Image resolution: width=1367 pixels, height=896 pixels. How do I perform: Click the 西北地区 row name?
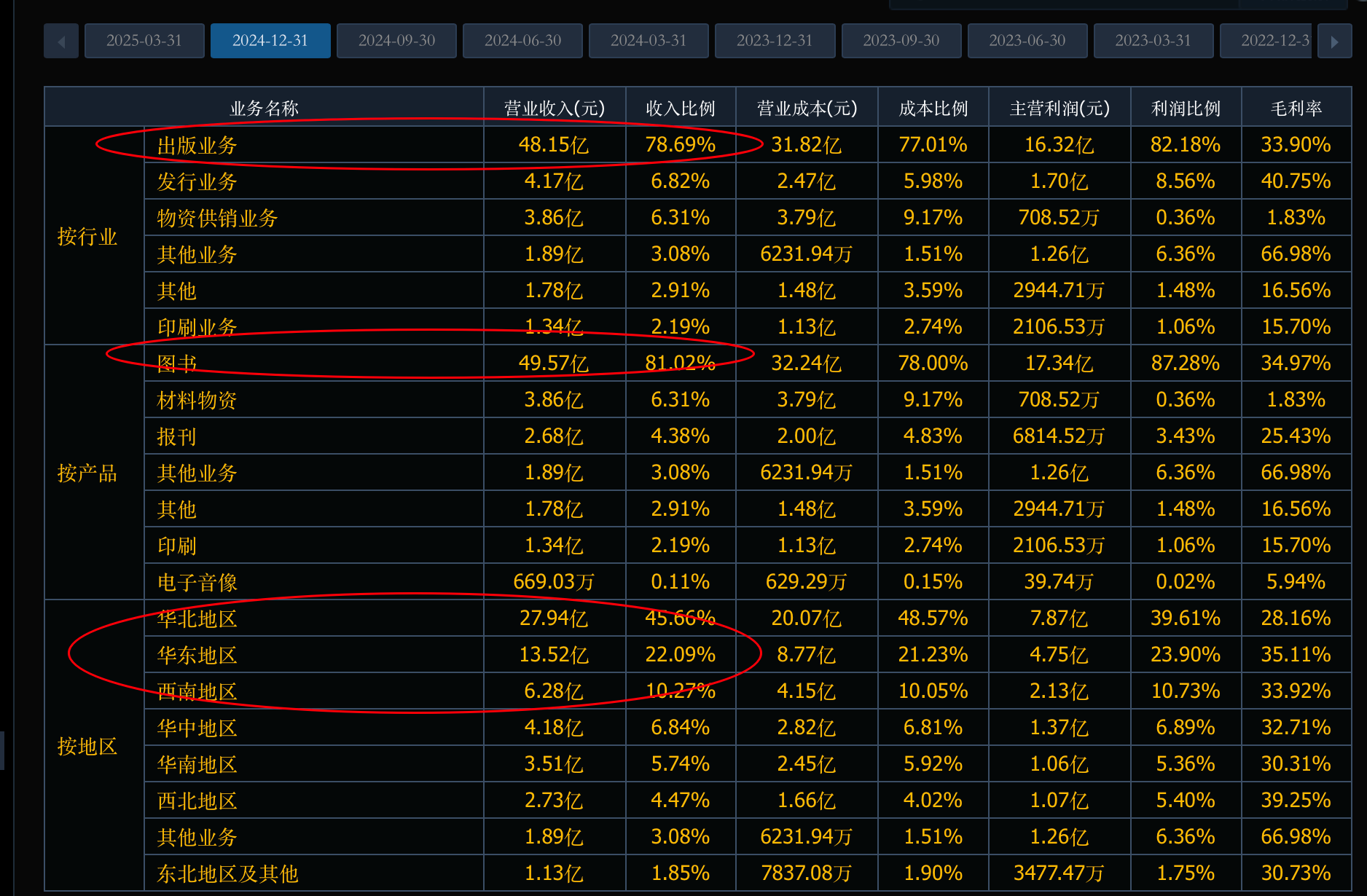pos(197,801)
